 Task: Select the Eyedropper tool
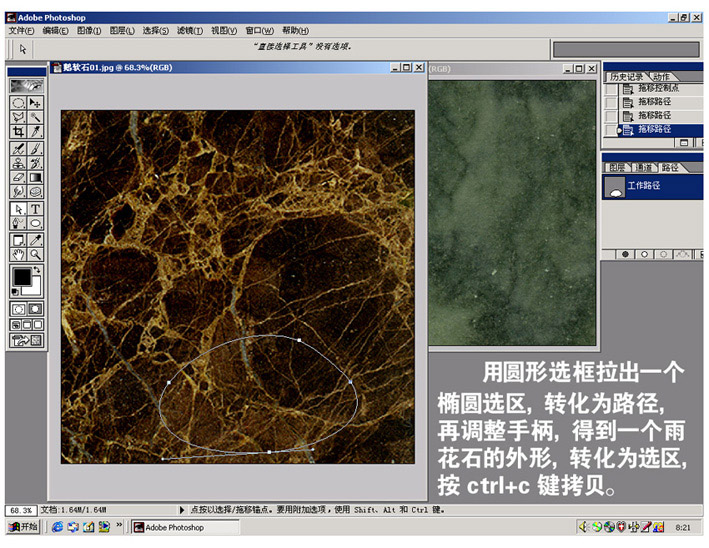click(35, 240)
